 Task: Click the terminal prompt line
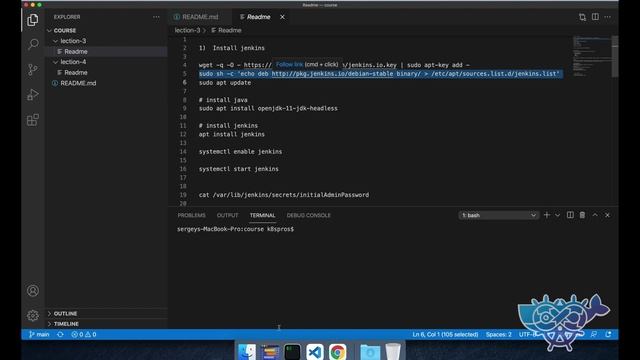(235, 229)
